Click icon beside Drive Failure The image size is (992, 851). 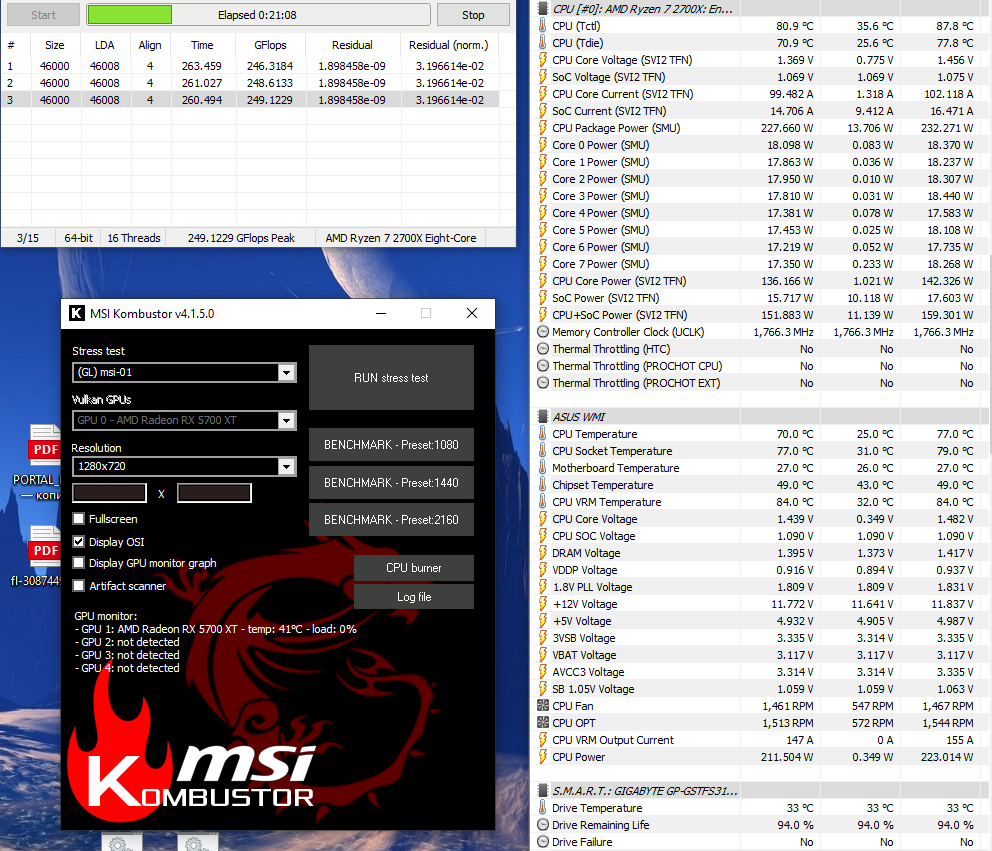543,842
